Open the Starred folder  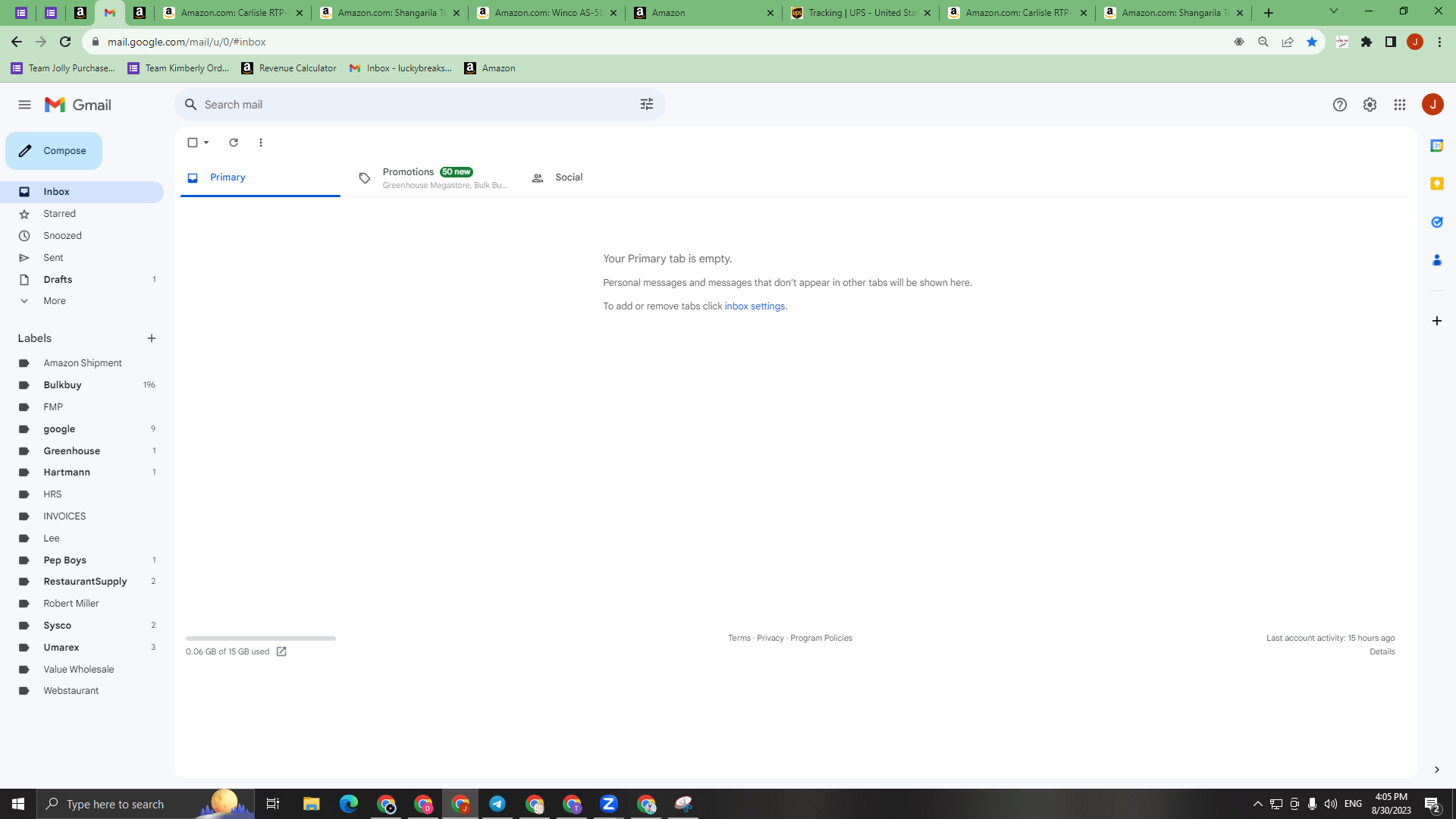coord(82,214)
